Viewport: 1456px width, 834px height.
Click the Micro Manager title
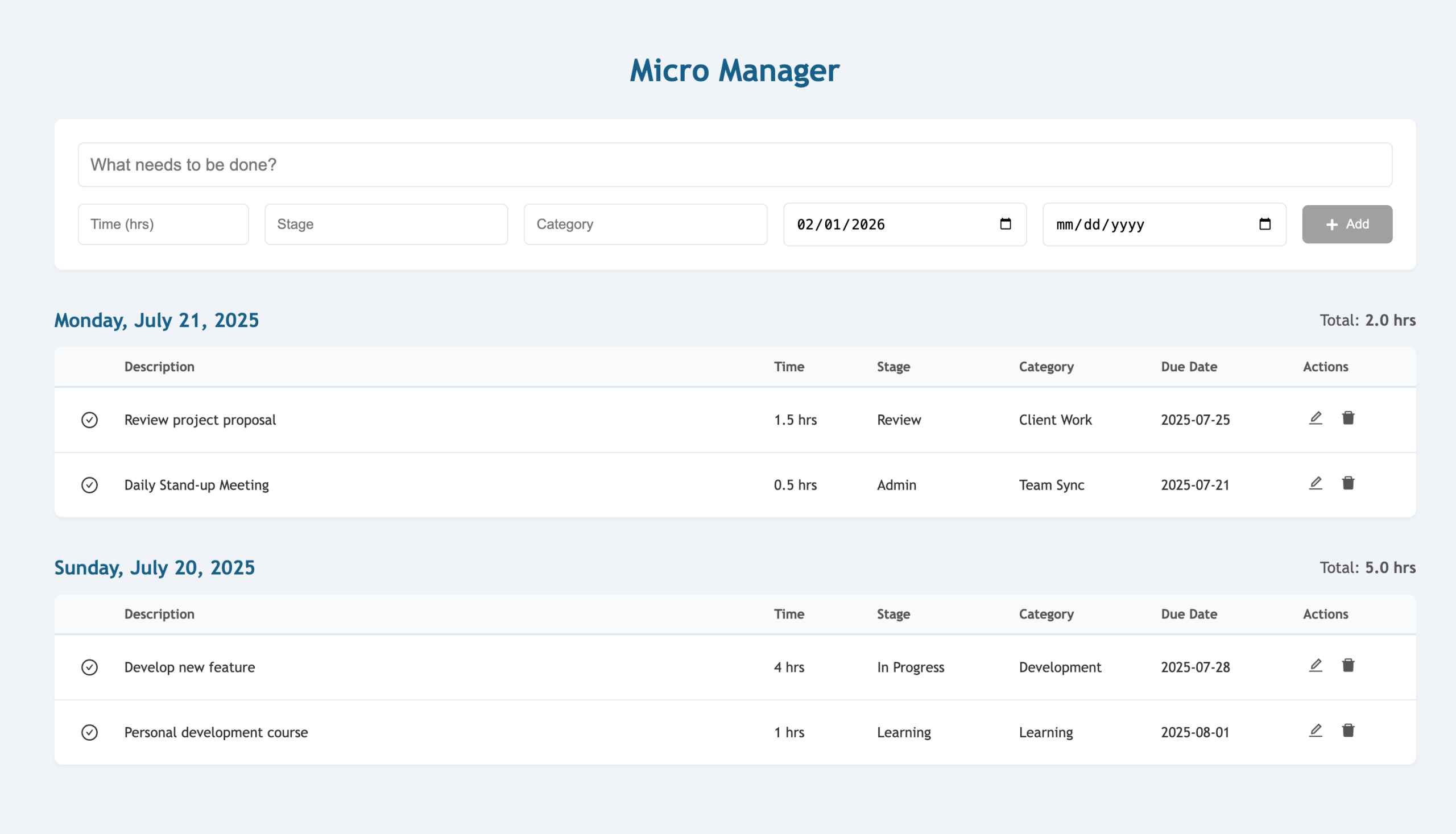pos(734,70)
